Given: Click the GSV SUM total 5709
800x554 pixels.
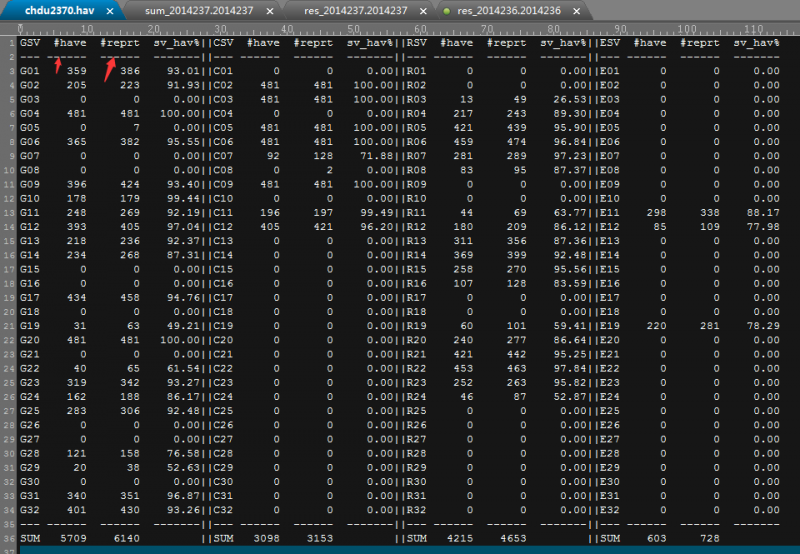Looking at the screenshot, I should point(73,538).
